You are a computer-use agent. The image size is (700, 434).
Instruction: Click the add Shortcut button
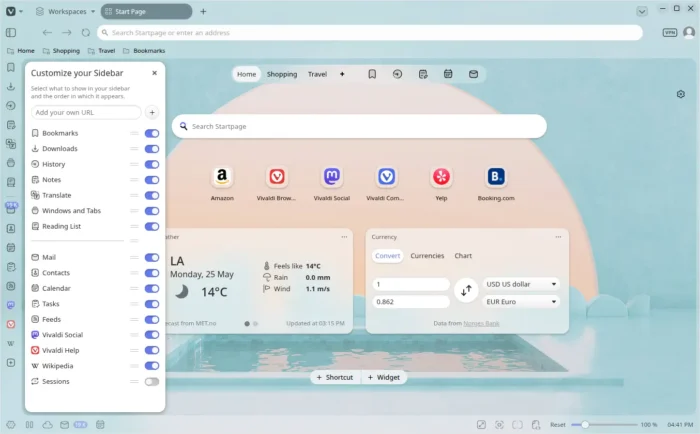[x=335, y=377]
